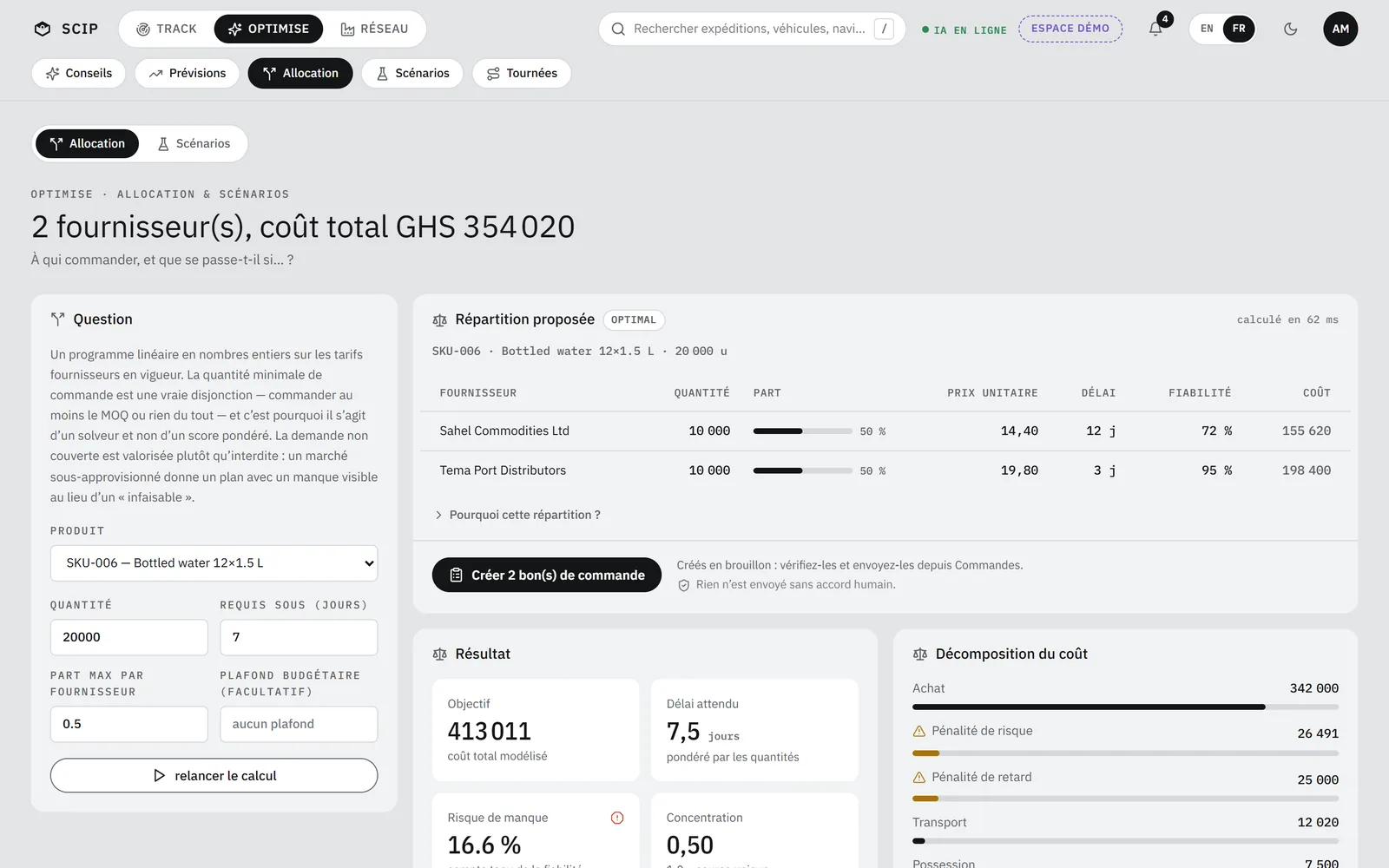Viewport: 1389px width, 868px height.
Task: Go to the Scénarios tab in the sub-navigation
Action: (412, 73)
